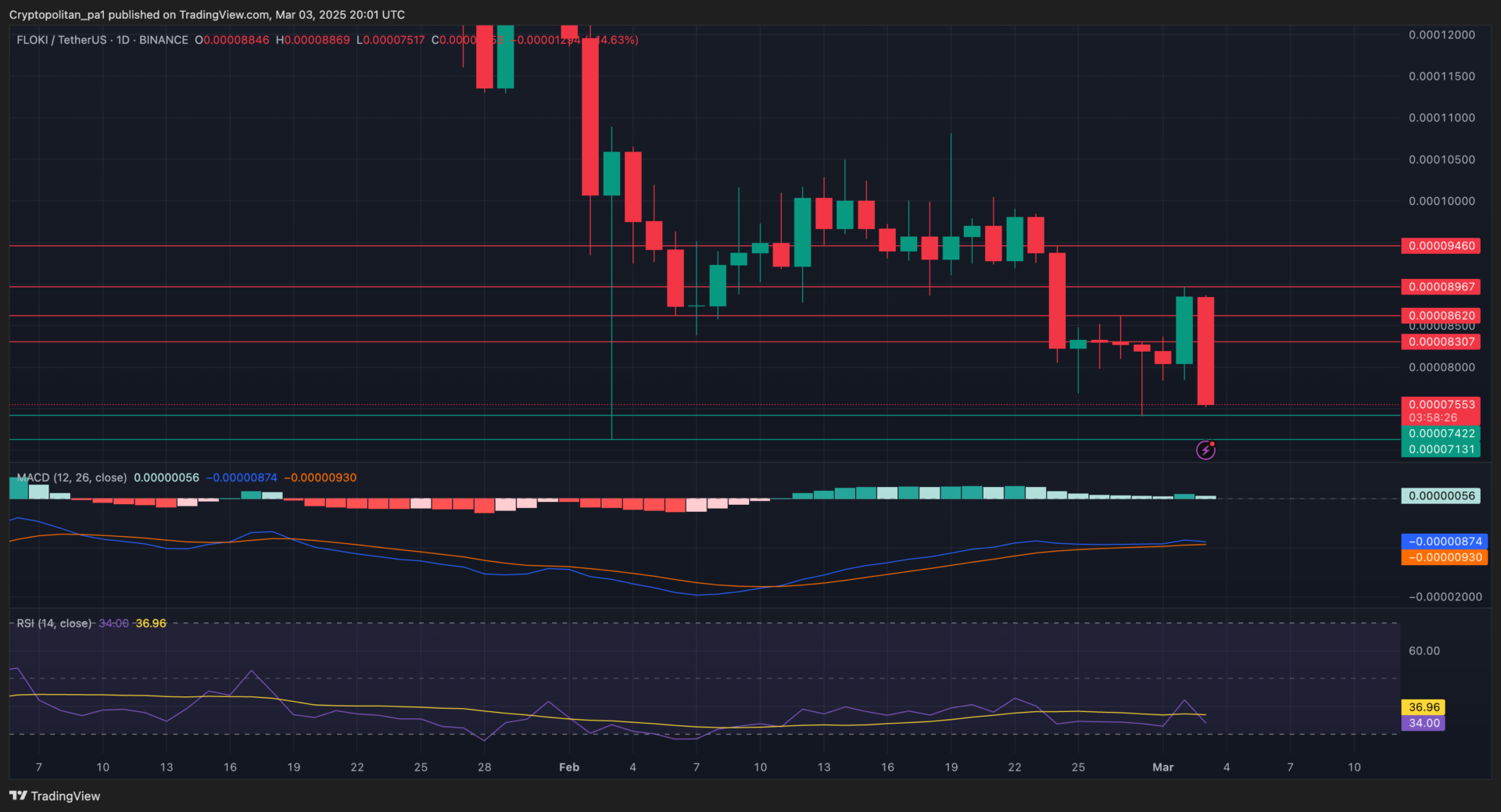Click the 0.00008307 red price label
The height and width of the screenshot is (812, 1501).
coord(1441,342)
